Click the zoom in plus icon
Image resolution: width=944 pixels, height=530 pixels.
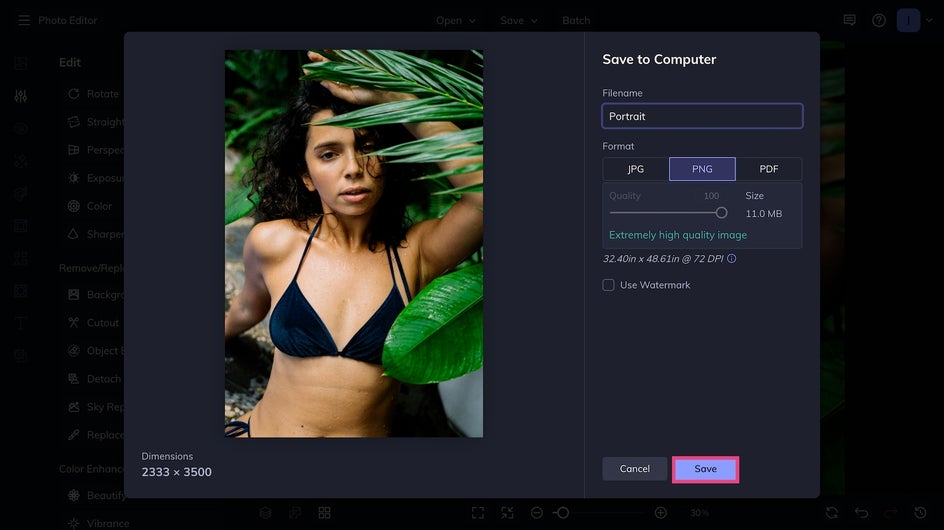(660, 513)
